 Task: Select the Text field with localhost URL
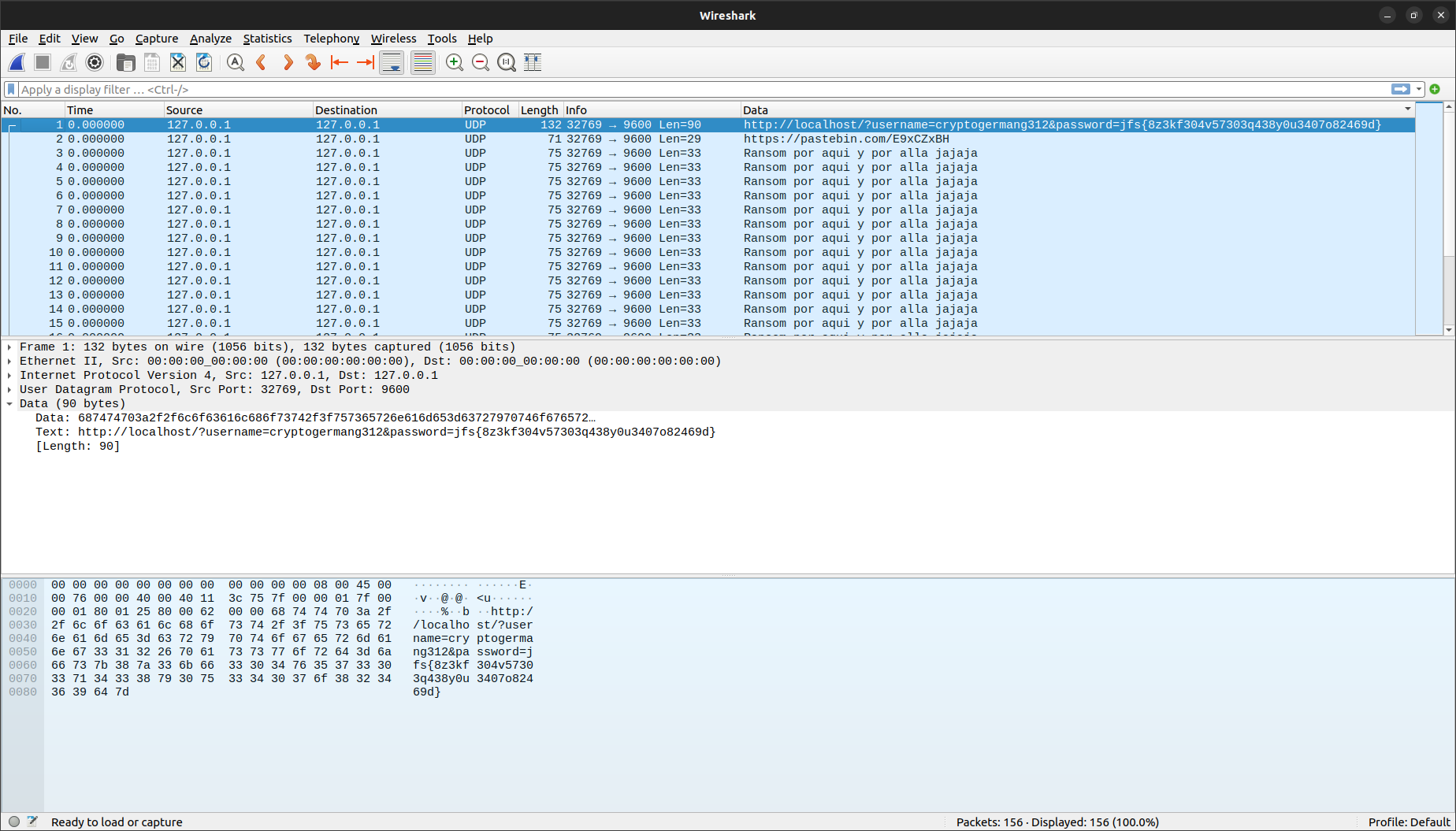tap(375, 432)
